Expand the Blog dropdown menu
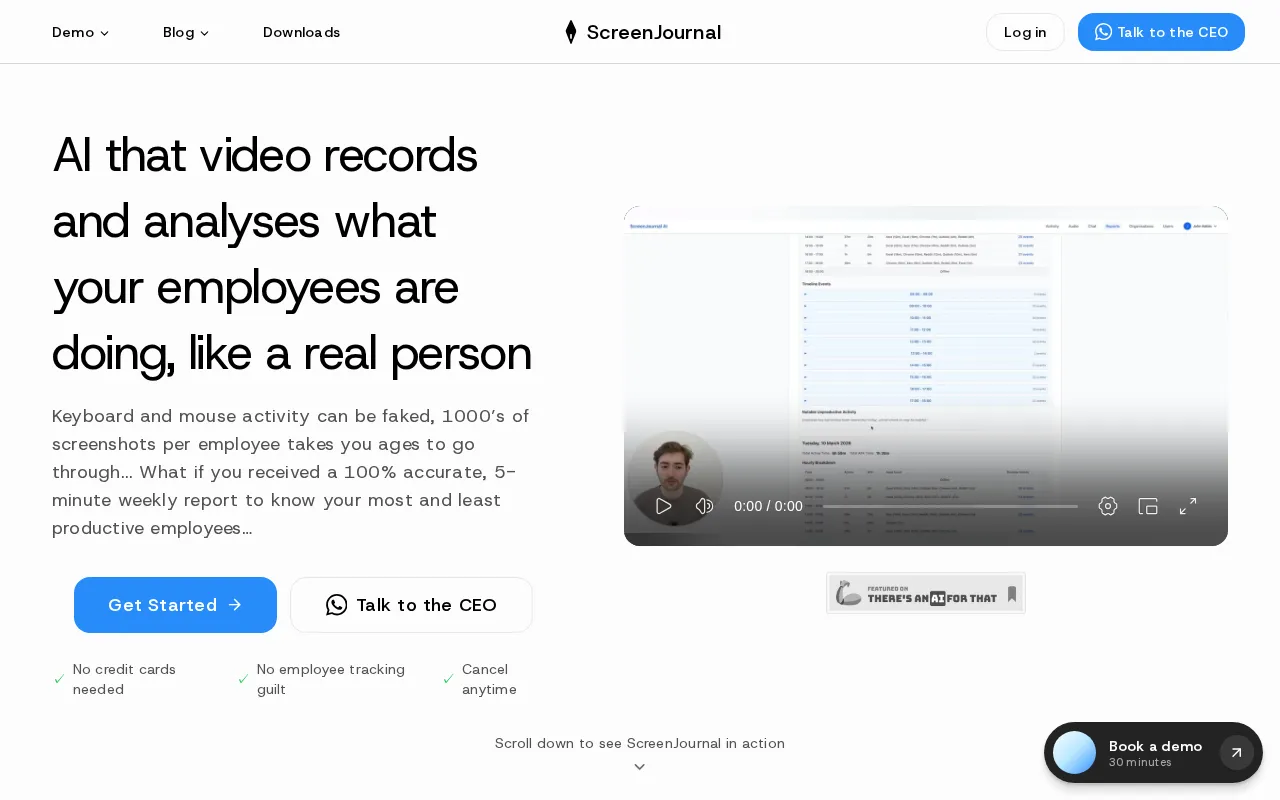The width and height of the screenshot is (1280, 800). [x=186, y=32]
